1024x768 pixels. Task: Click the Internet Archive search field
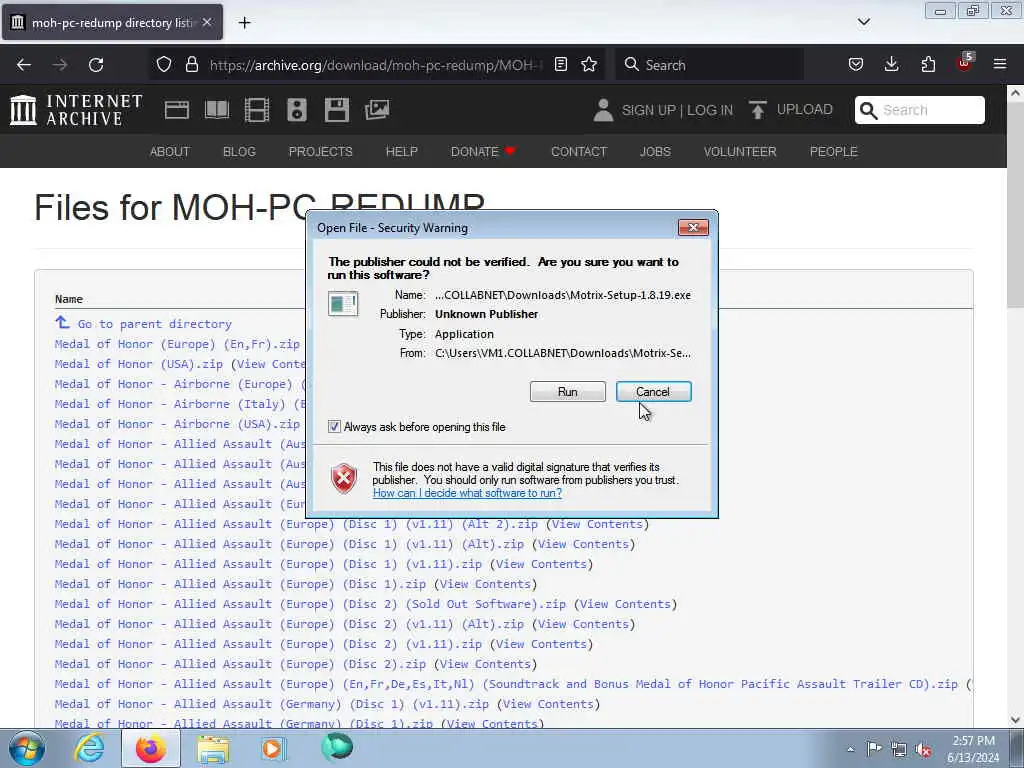point(920,110)
